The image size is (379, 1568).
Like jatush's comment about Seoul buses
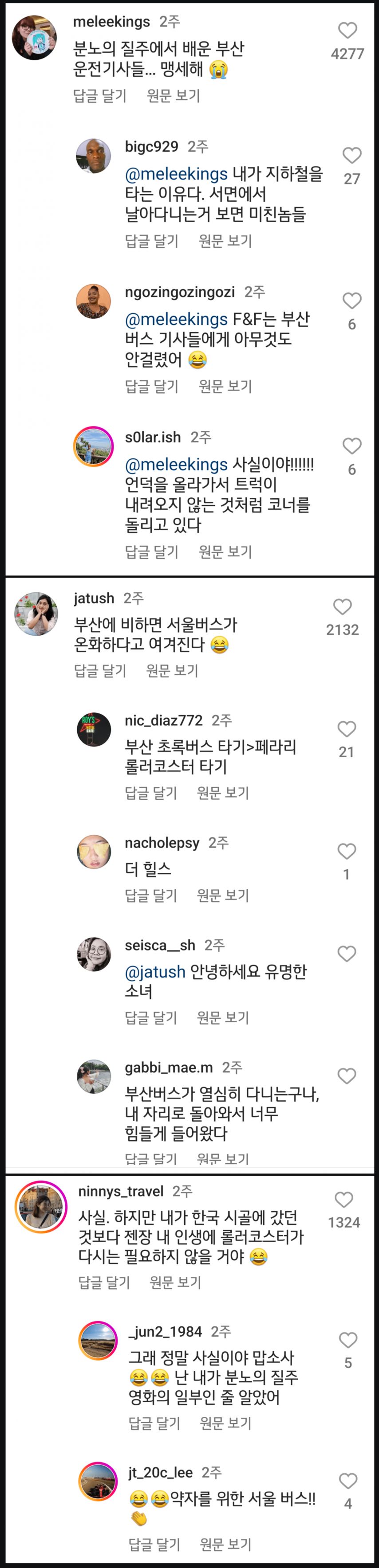(343, 606)
